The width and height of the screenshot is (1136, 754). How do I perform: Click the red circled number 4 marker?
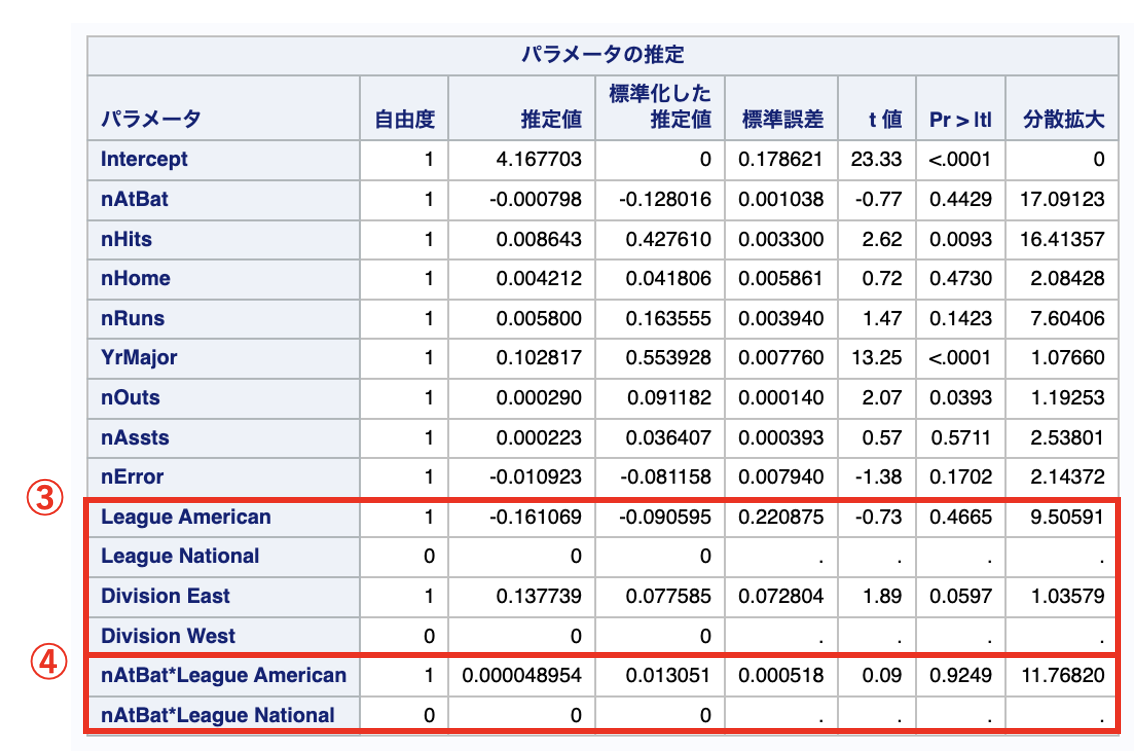44,660
